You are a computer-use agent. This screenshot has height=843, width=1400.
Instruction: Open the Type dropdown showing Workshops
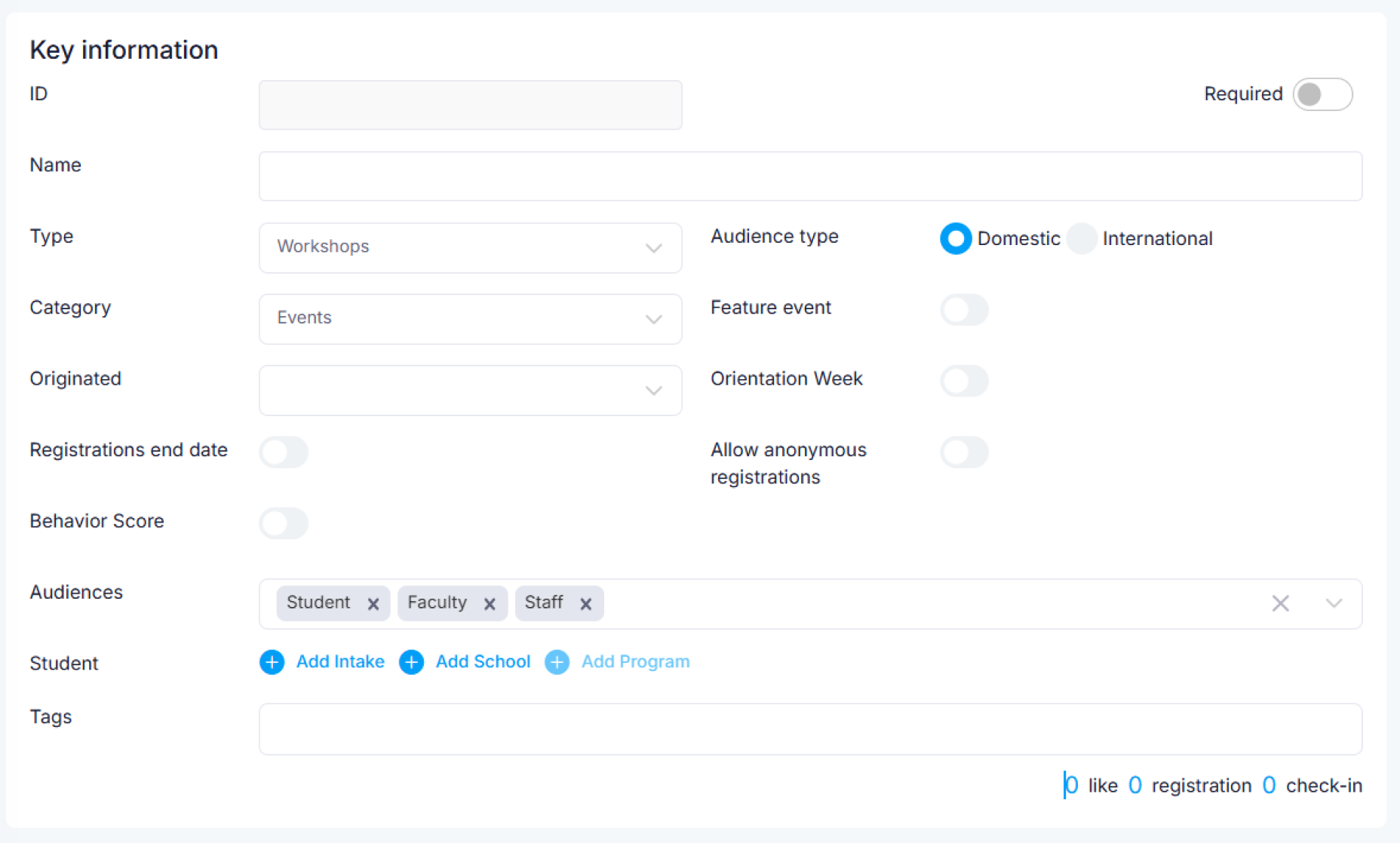tap(470, 247)
